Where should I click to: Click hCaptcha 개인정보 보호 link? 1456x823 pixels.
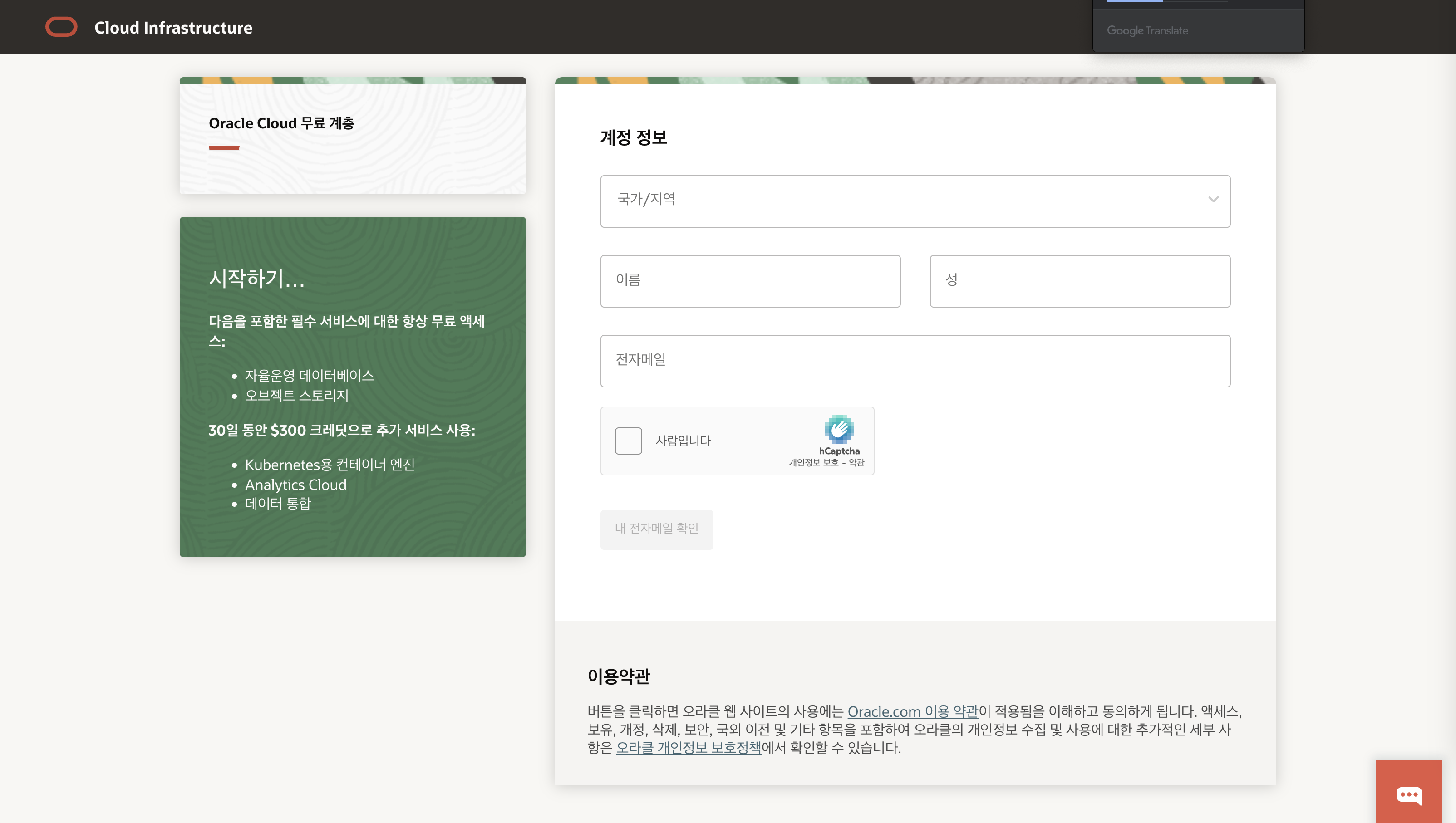click(814, 462)
